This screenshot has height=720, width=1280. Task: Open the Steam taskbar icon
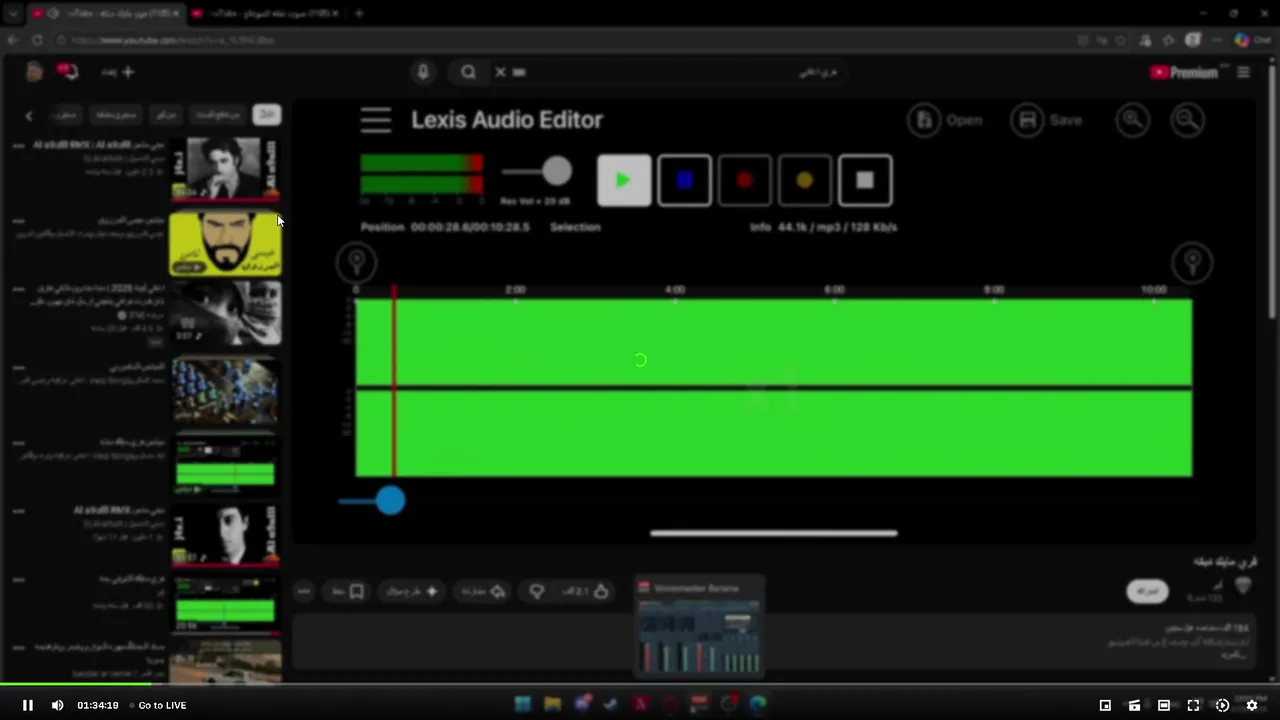pyautogui.click(x=611, y=705)
